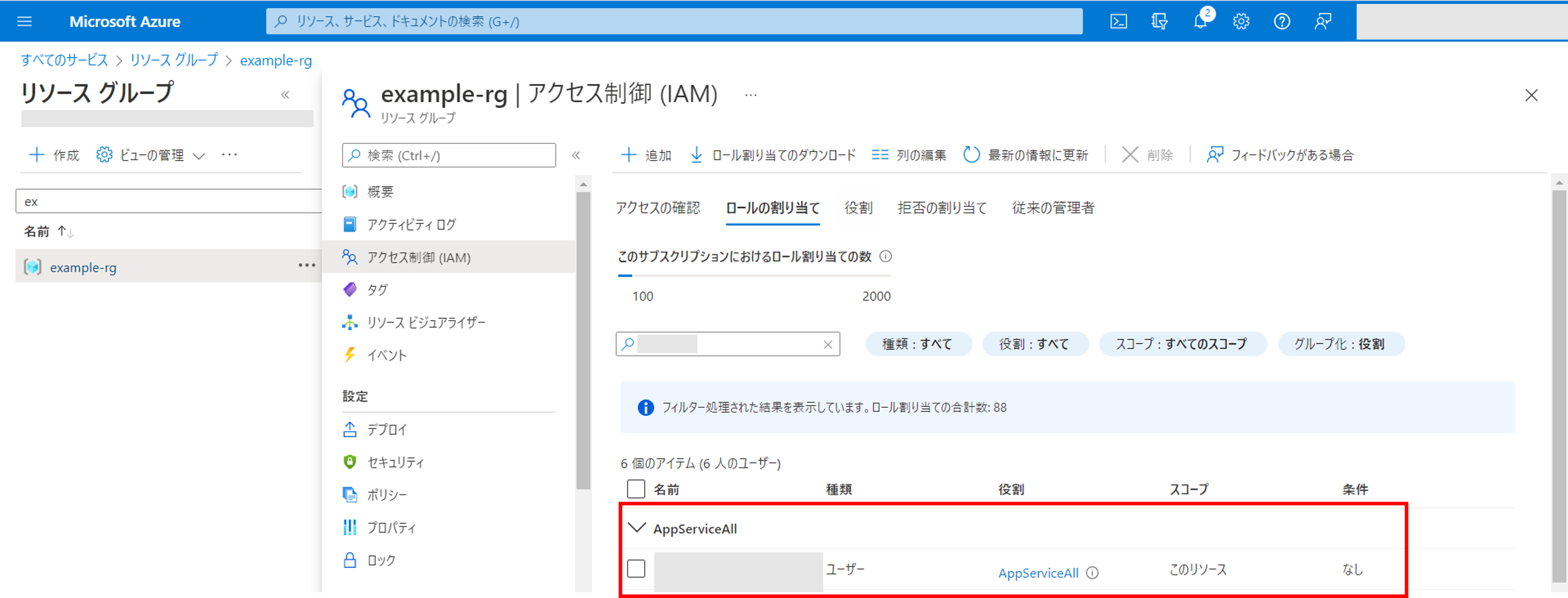Viewport: 1568px width, 598px height.
Task: Open the help icon in the top bar
Action: [x=1281, y=21]
